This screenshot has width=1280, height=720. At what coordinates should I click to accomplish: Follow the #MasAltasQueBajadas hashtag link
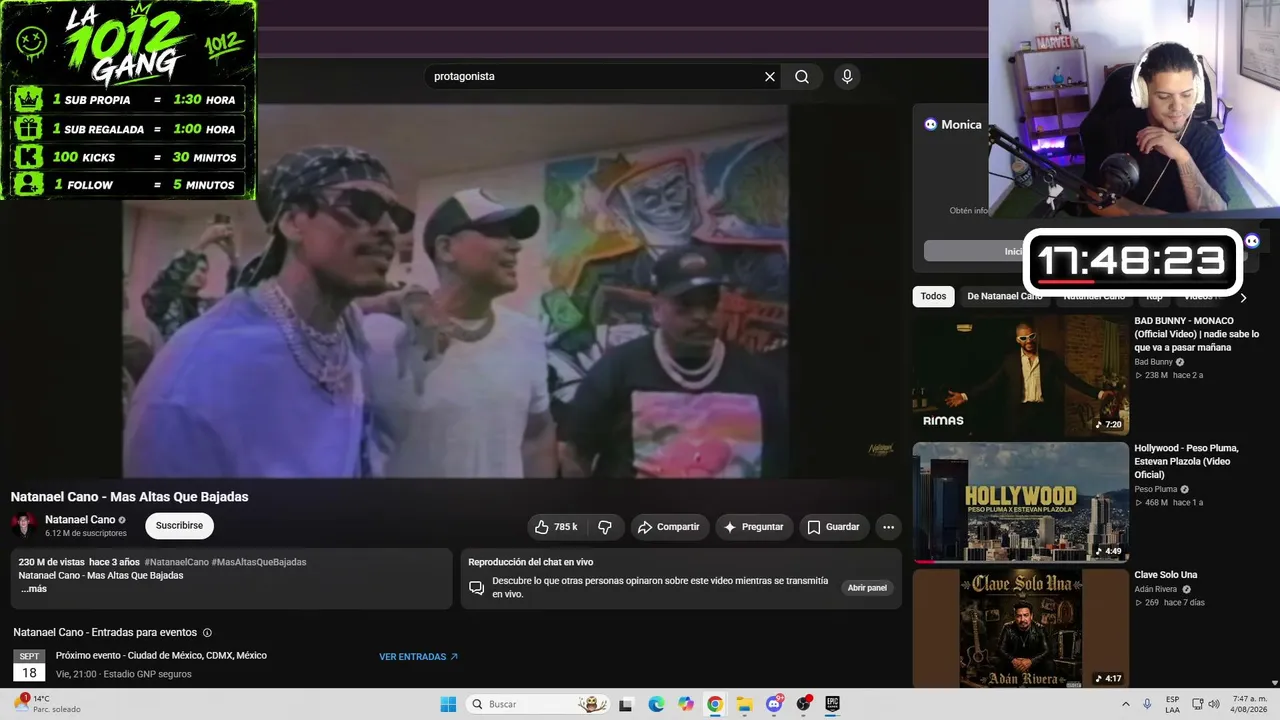259,562
